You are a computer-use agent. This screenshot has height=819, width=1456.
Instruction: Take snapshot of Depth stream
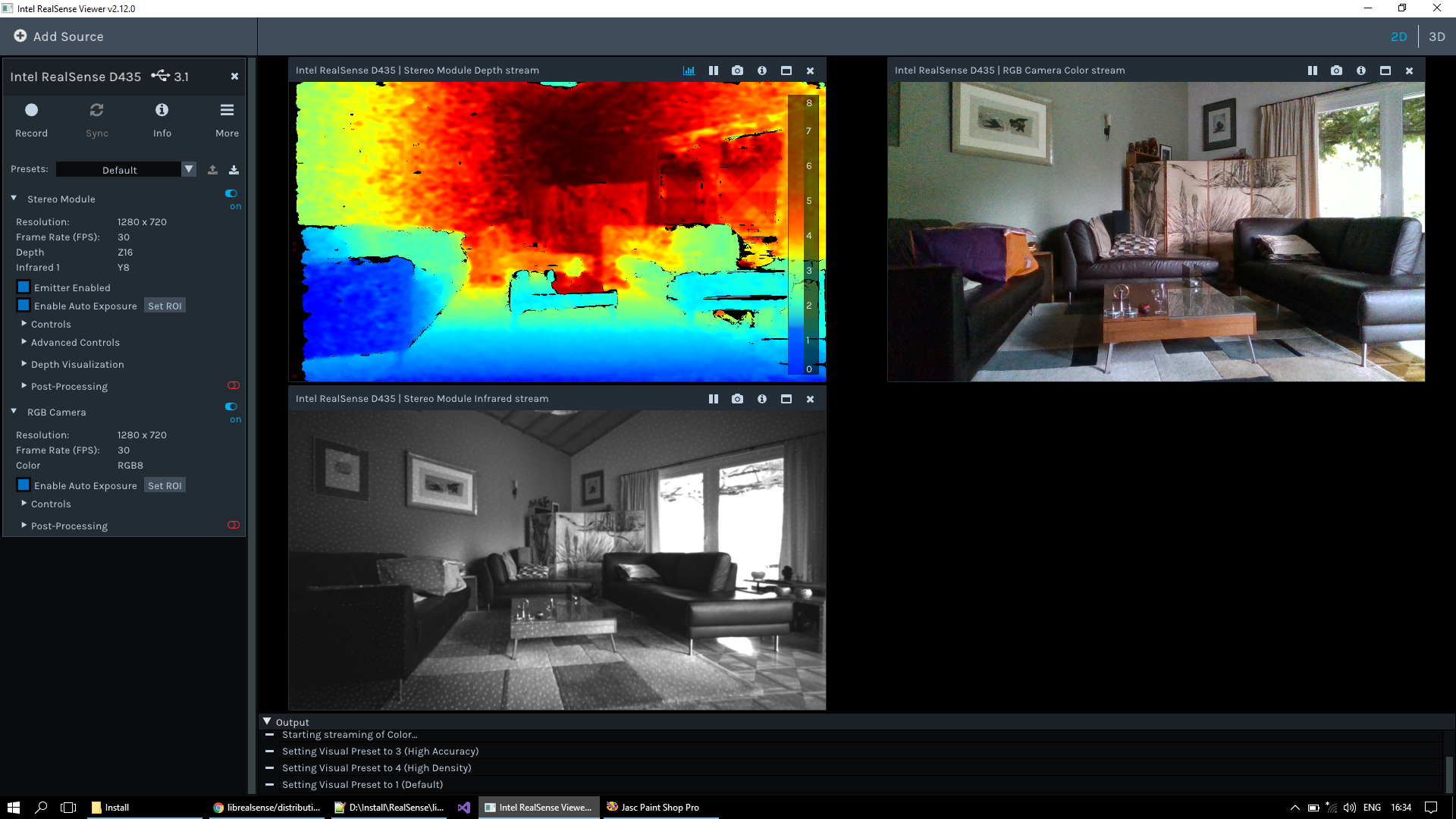point(737,71)
